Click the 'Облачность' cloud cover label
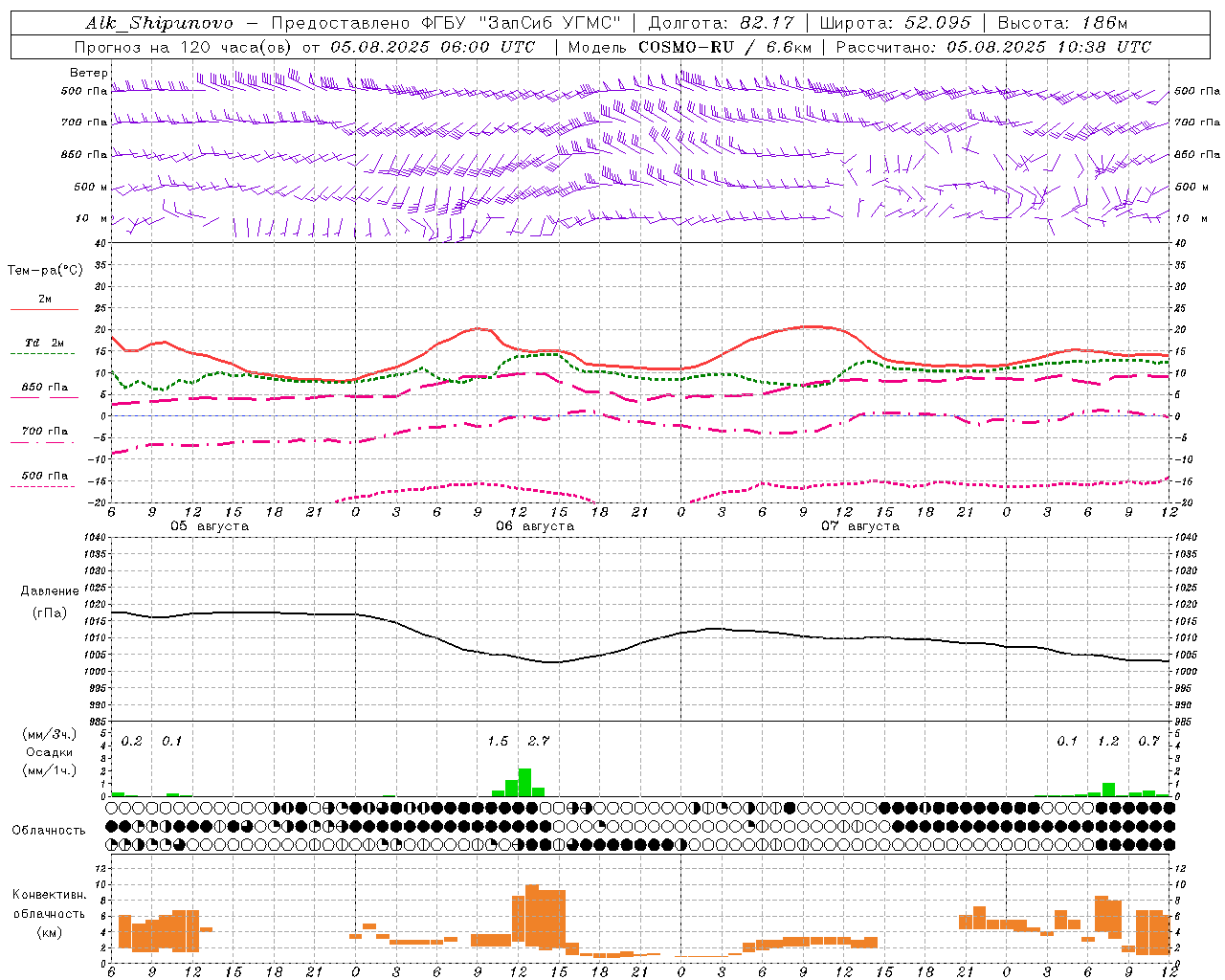Image resolution: width=1225 pixels, height=980 pixels. pyautogui.click(x=49, y=830)
